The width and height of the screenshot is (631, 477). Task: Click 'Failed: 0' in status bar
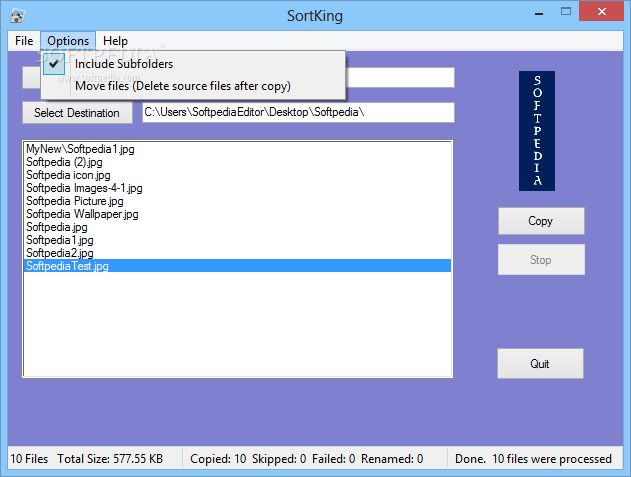(x=334, y=459)
